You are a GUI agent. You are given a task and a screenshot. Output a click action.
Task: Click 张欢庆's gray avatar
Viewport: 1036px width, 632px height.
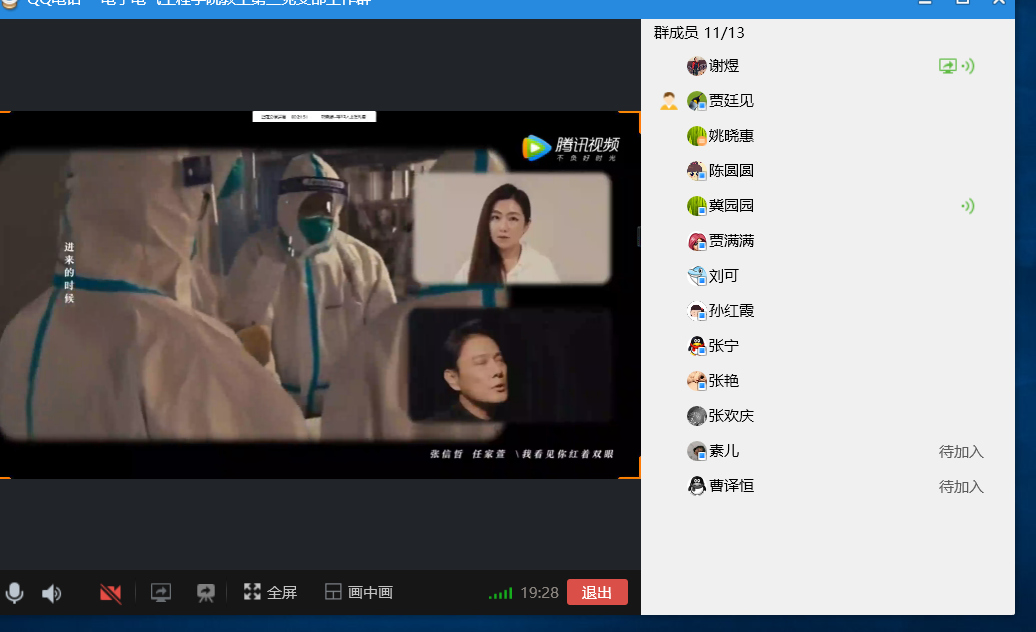pos(696,416)
